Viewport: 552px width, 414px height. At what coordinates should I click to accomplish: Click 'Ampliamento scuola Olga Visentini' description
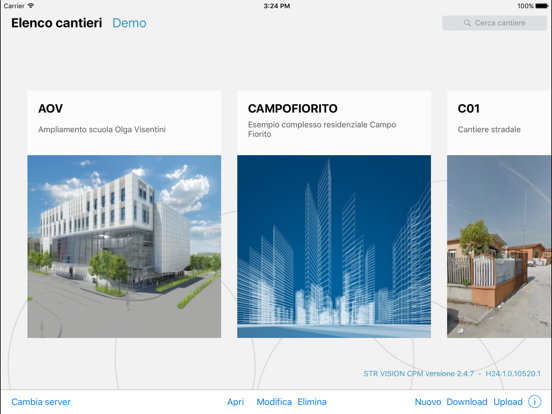coord(102,130)
